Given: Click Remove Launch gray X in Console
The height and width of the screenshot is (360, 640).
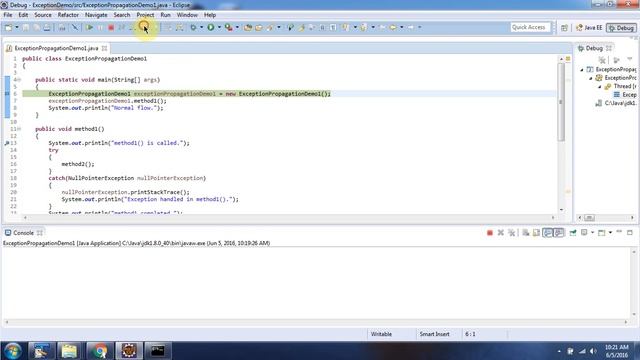Looking at the screenshot, I should click(500, 233).
